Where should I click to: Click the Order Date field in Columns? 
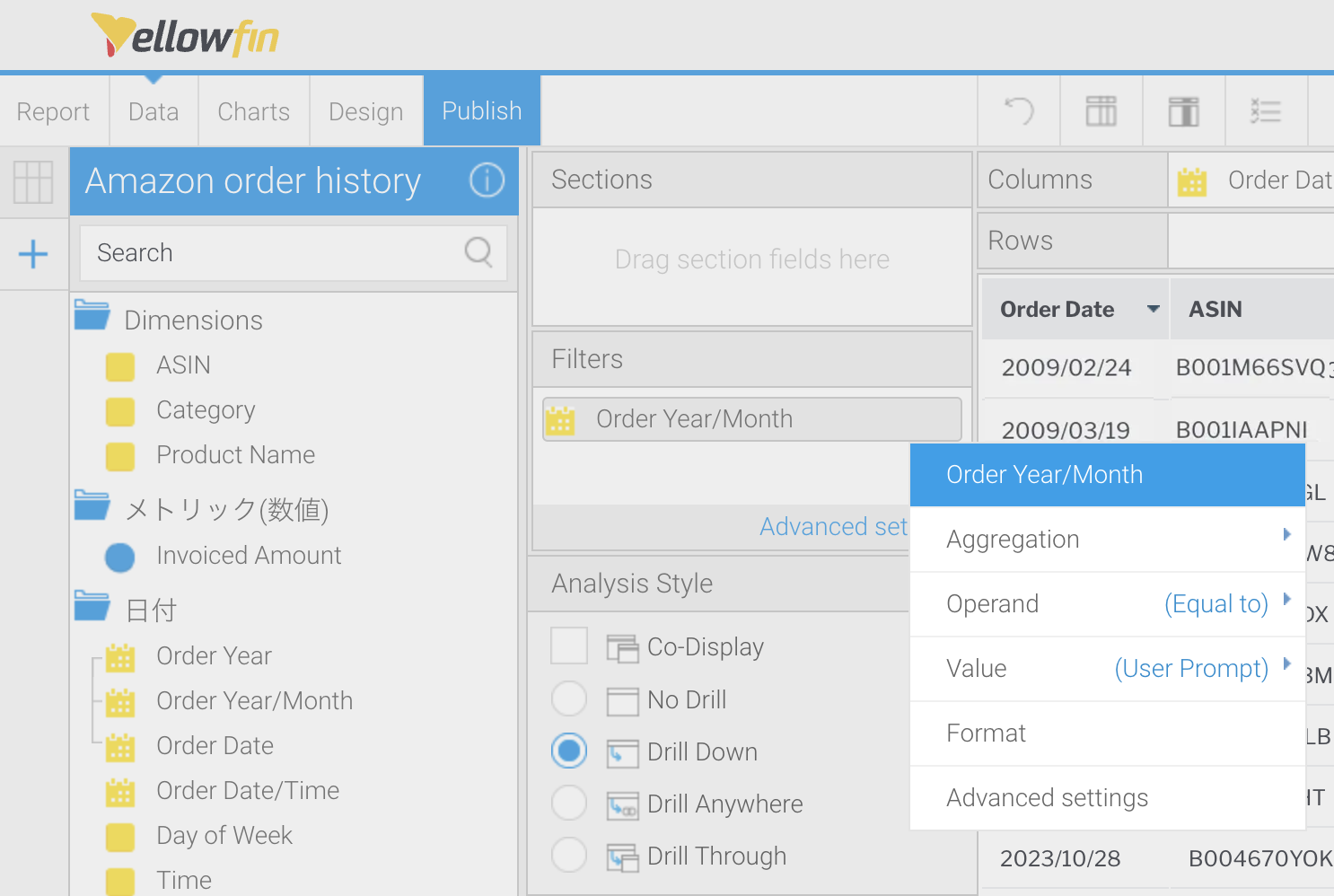coord(1253,180)
